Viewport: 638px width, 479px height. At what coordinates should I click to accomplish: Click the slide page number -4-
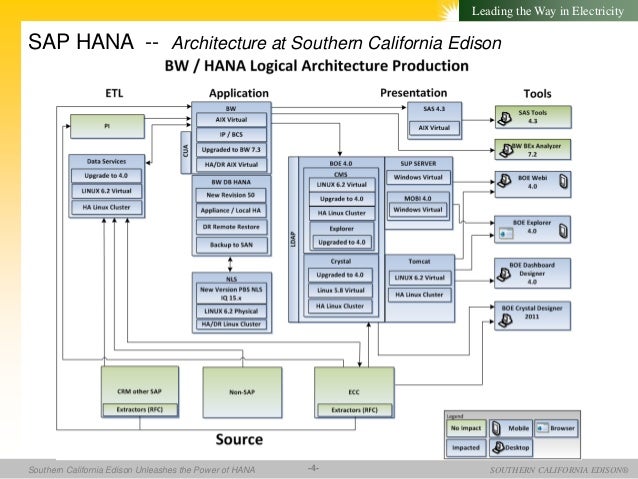(x=313, y=468)
